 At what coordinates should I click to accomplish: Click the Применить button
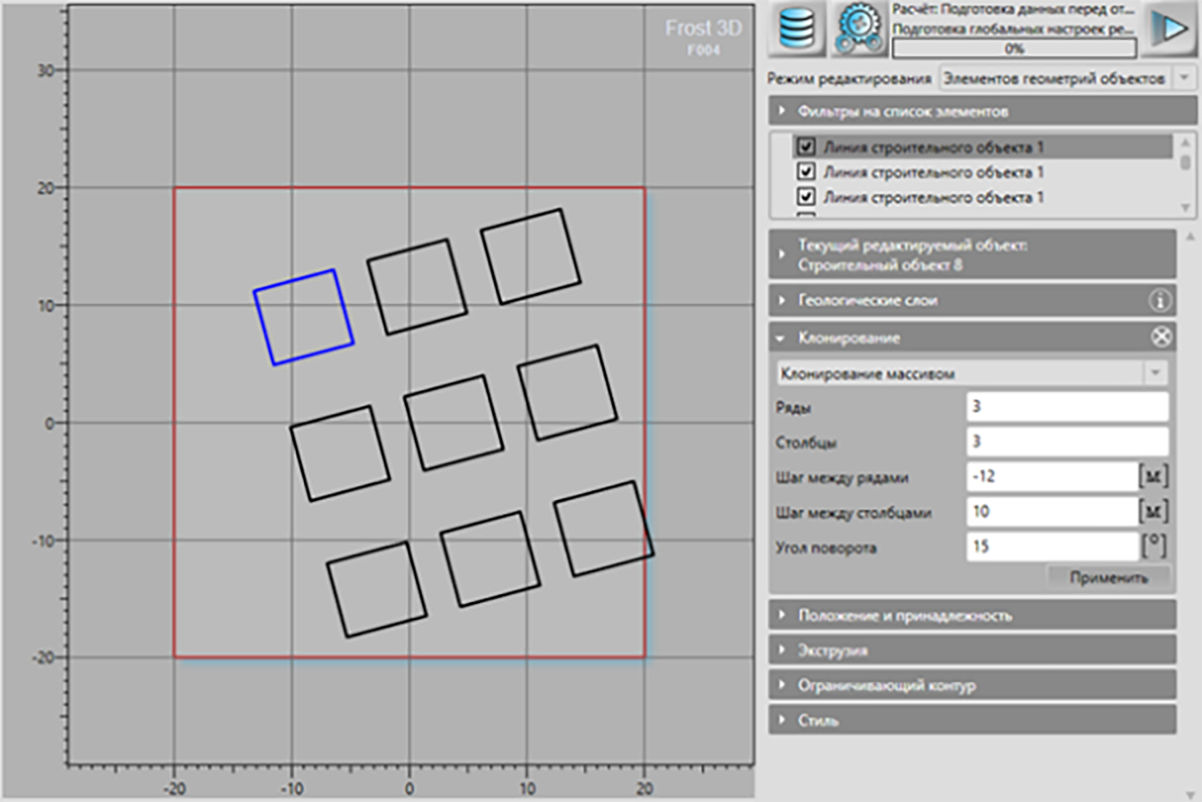pos(1107,578)
